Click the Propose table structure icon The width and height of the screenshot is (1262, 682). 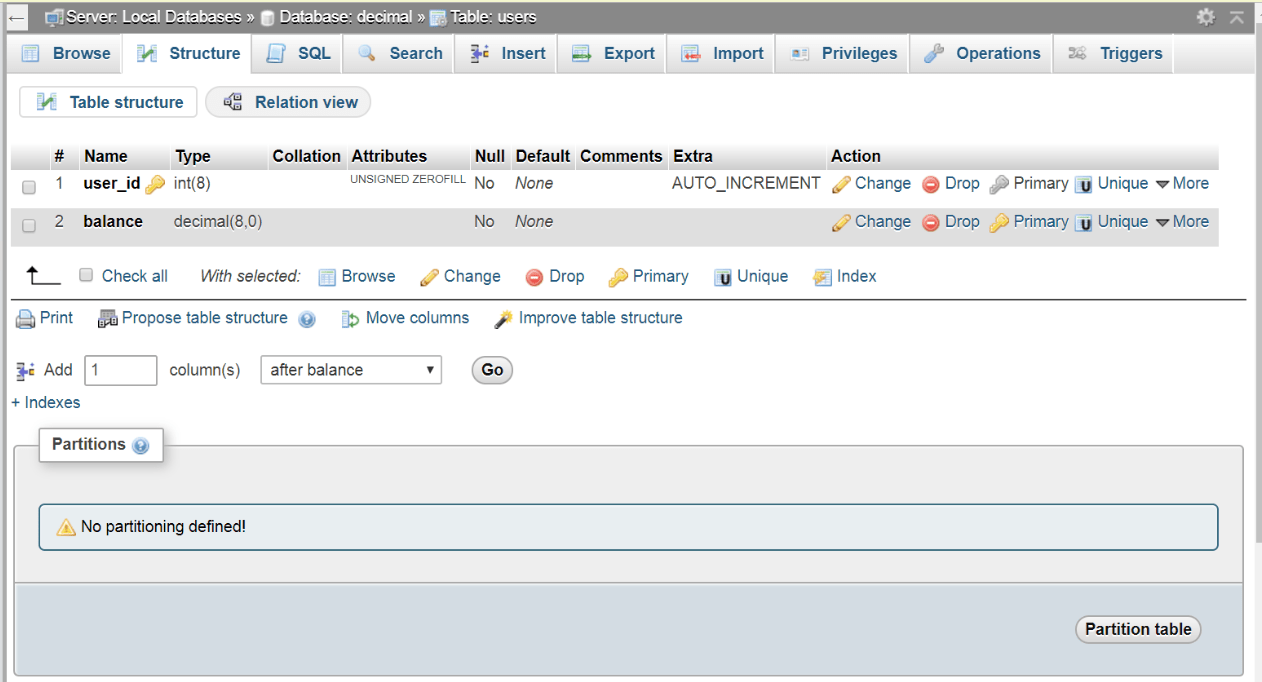coord(108,318)
